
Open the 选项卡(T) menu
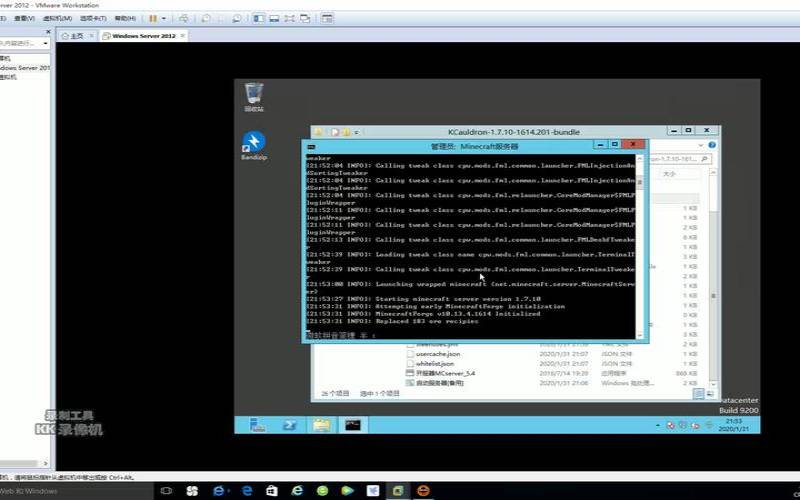[x=93, y=18]
